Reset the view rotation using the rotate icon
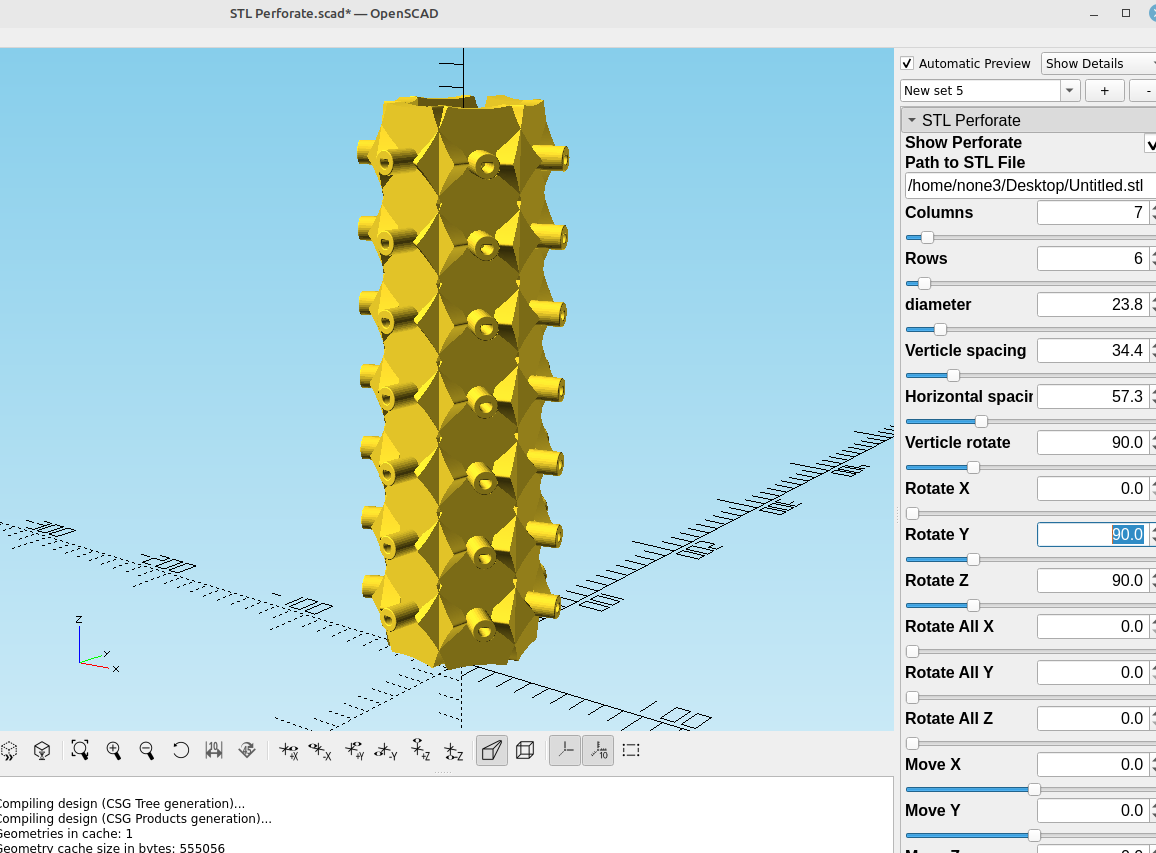 coord(180,750)
